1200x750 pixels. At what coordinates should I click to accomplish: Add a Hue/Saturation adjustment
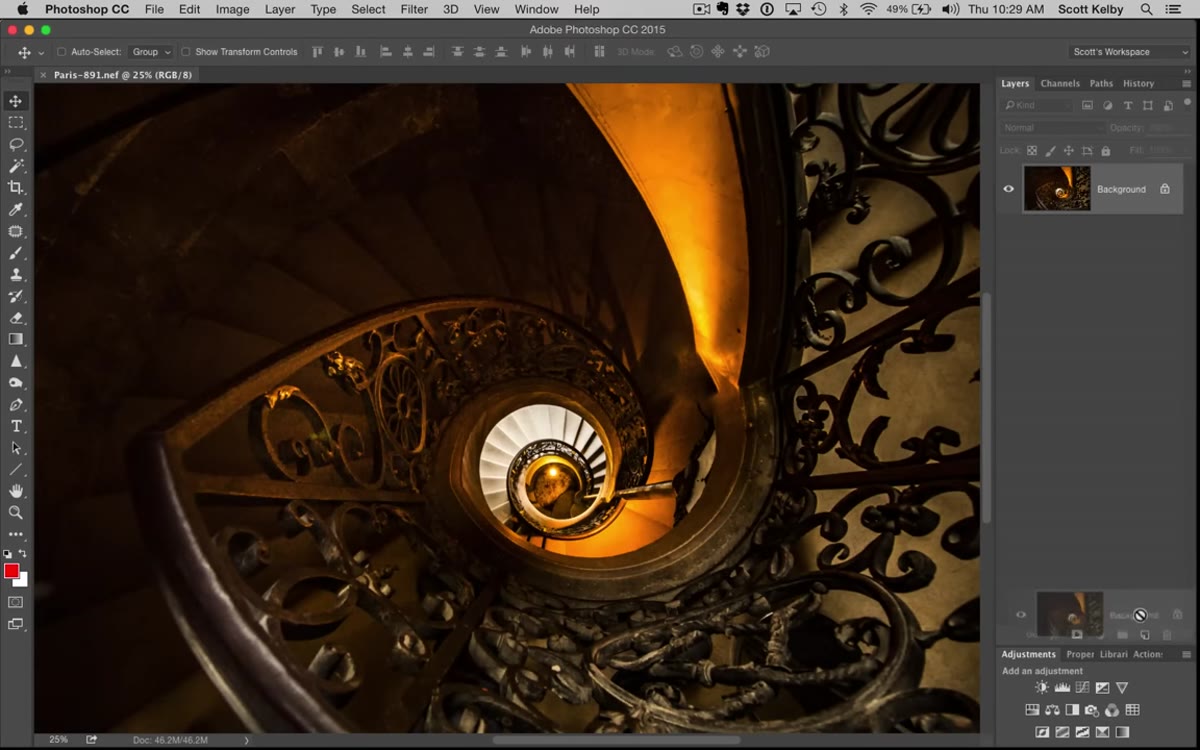click(x=1032, y=710)
